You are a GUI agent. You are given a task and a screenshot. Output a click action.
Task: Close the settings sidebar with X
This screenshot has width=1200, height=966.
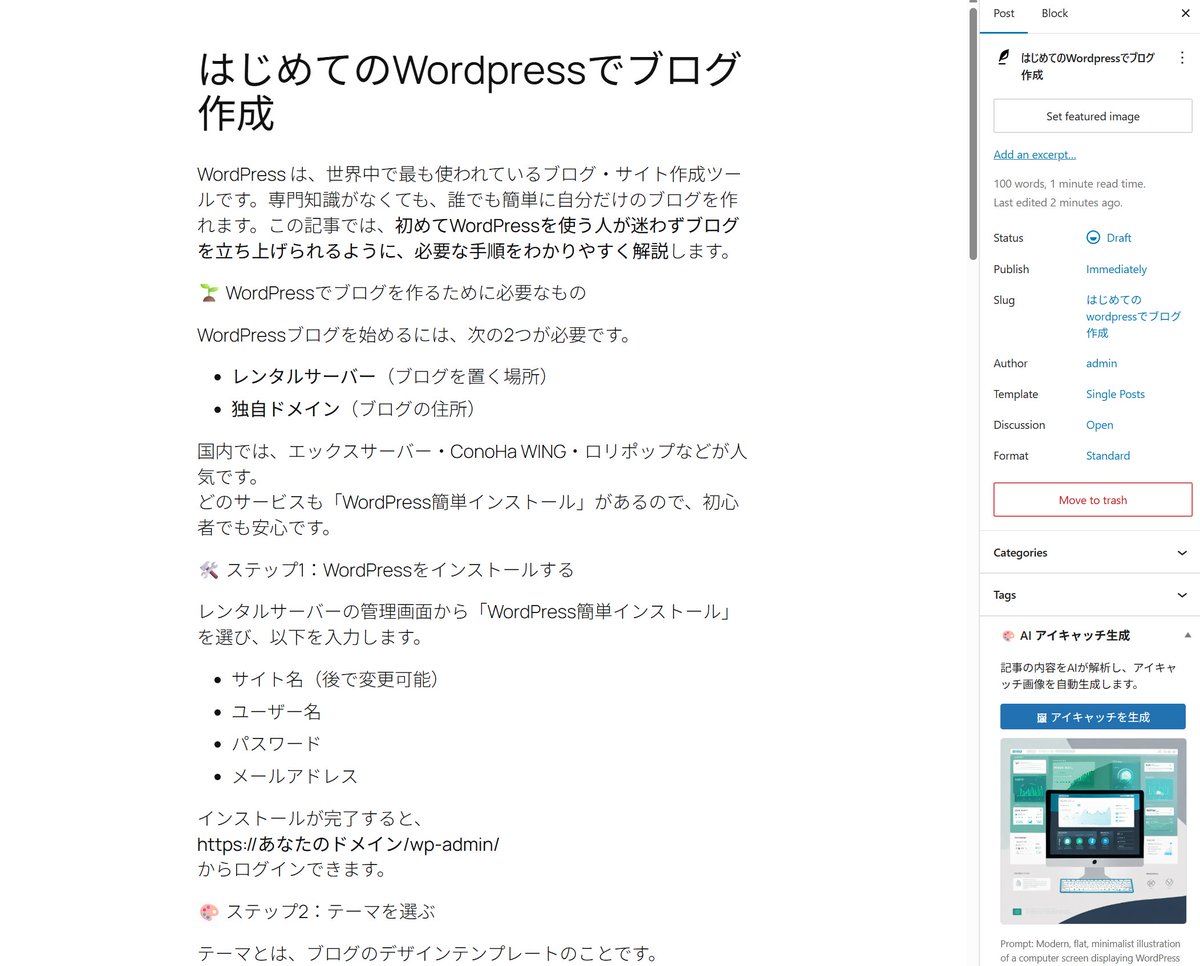coord(1185,14)
